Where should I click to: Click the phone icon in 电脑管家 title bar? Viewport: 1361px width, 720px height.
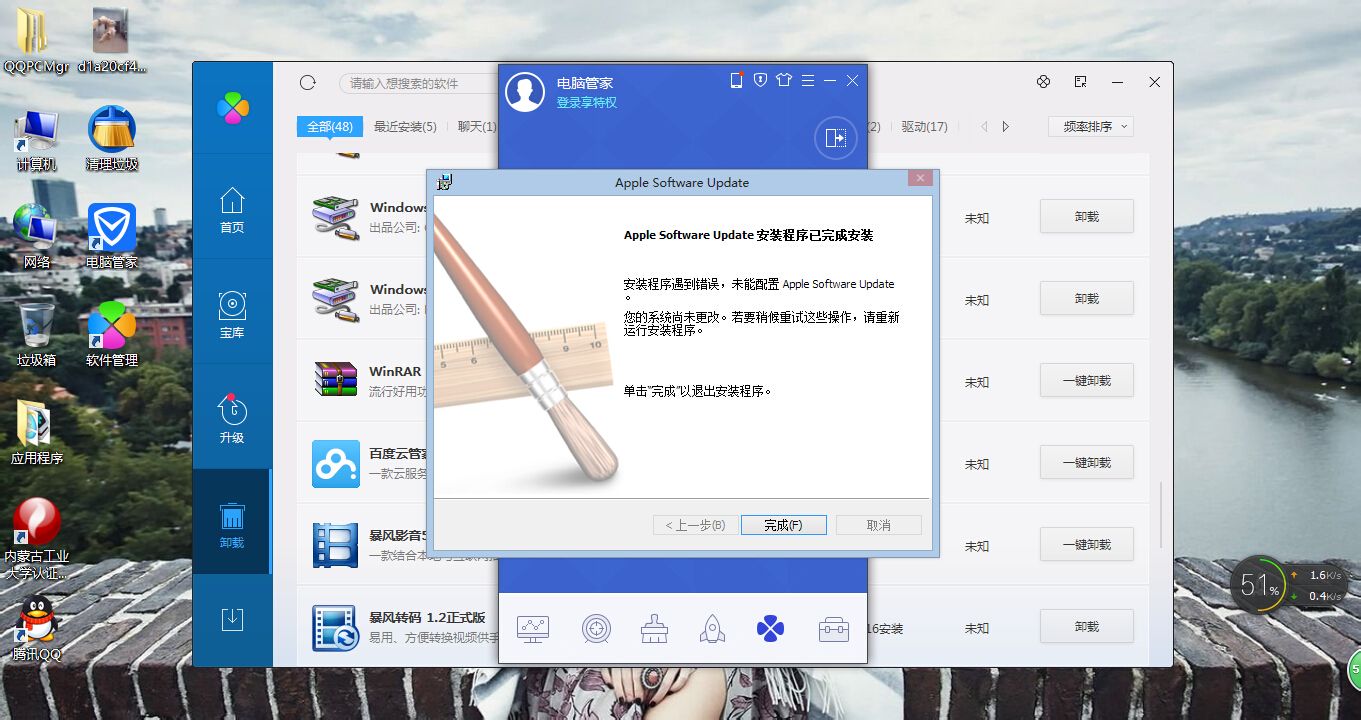tap(736, 80)
